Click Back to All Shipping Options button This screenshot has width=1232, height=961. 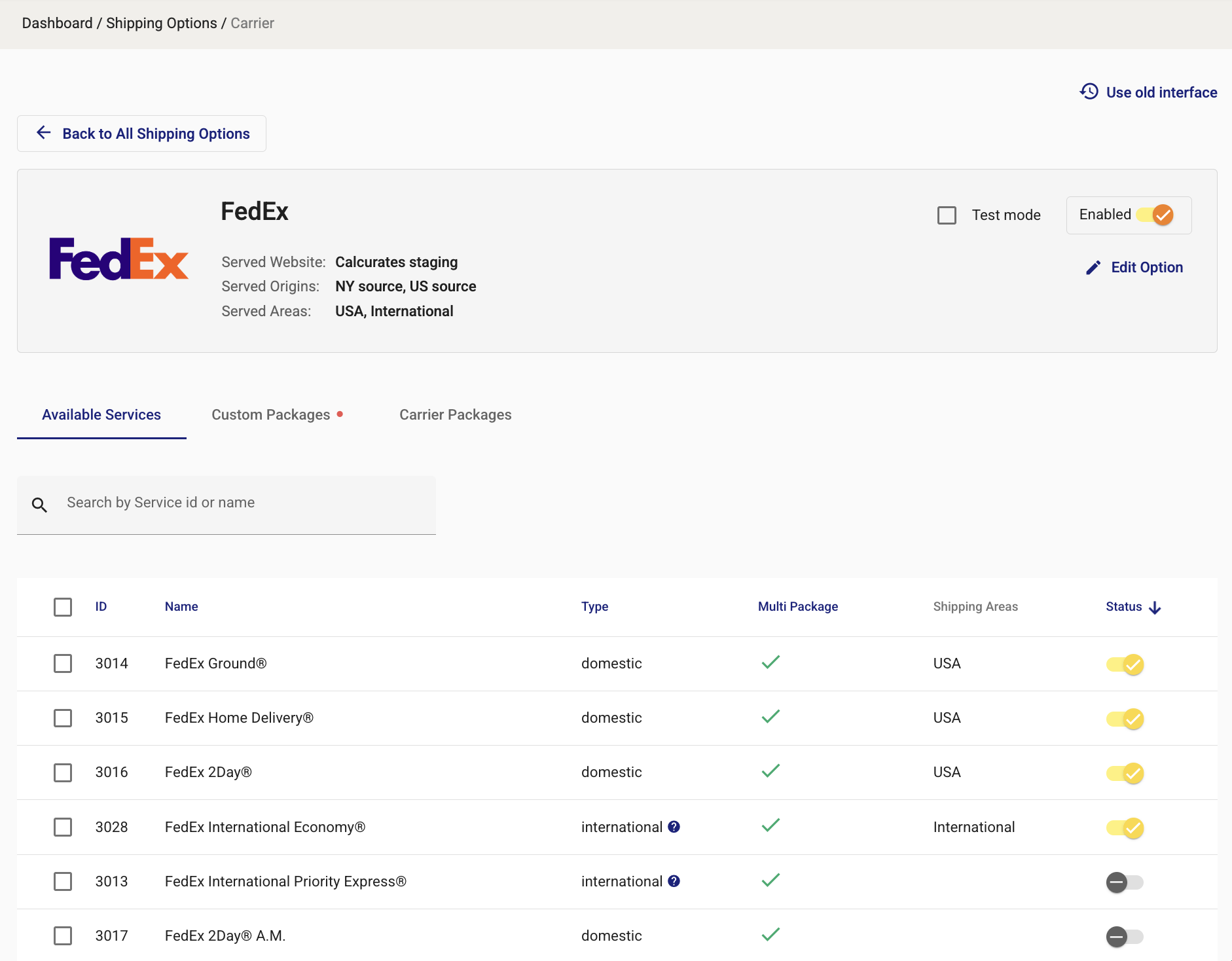141,134
